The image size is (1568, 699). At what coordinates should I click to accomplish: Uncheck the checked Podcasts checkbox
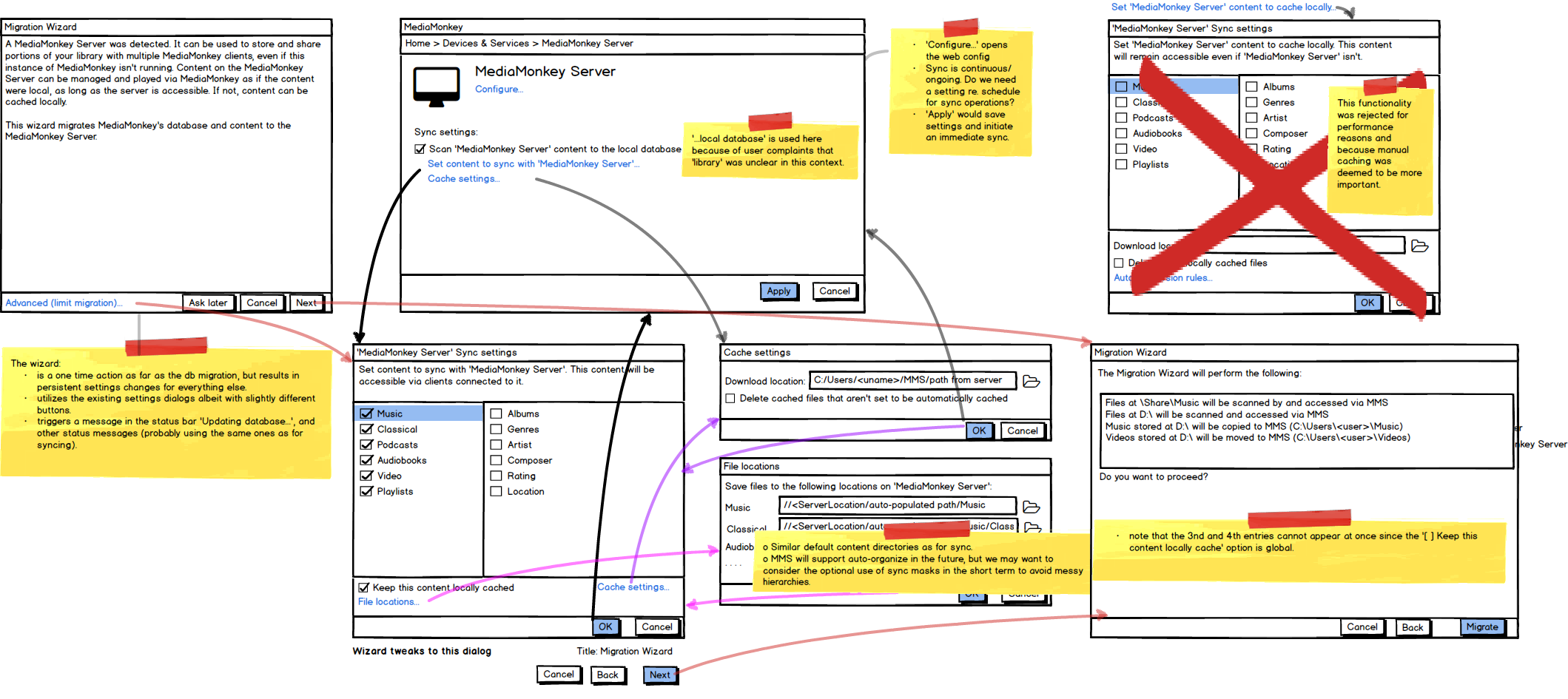pos(366,445)
